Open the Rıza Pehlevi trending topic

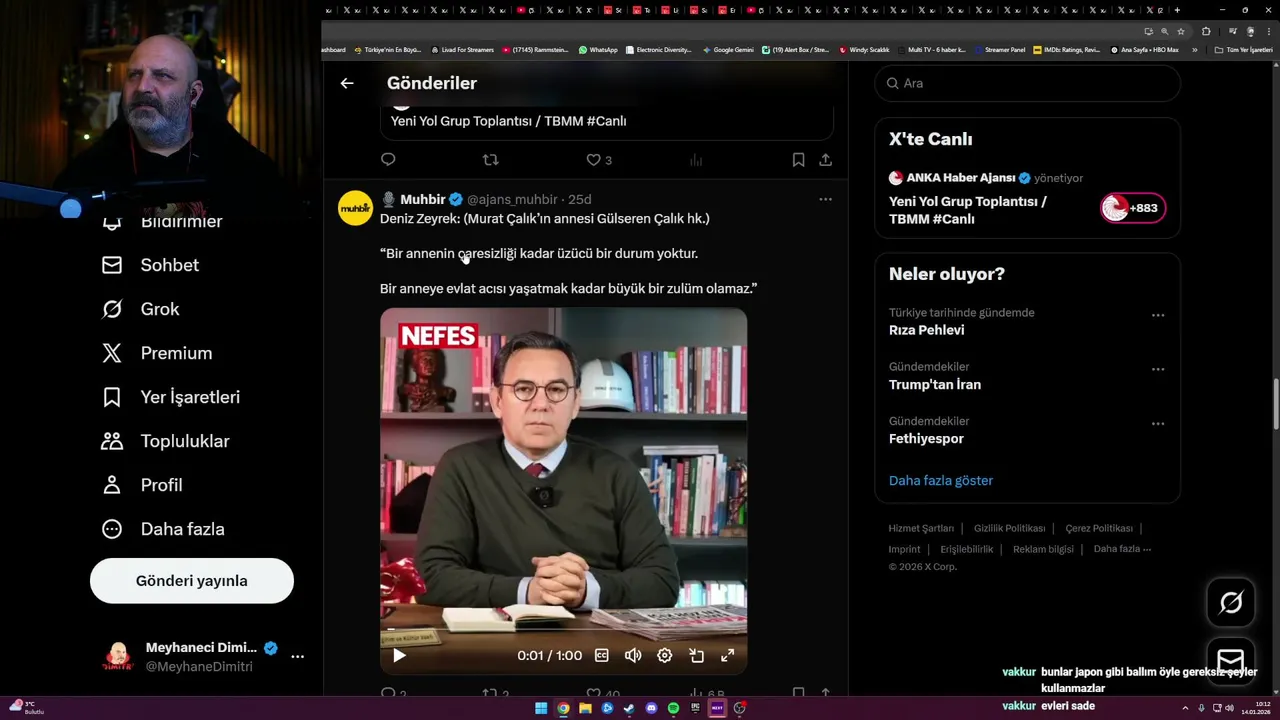[x=927, y=330]
